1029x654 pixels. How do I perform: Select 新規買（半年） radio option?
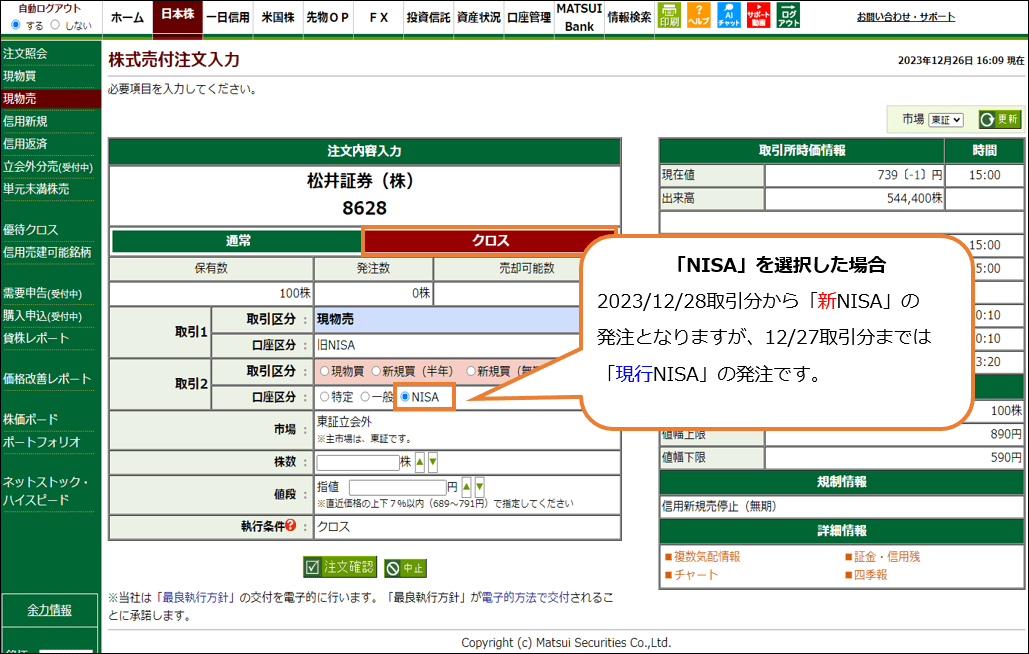click(x=376, y=371)
